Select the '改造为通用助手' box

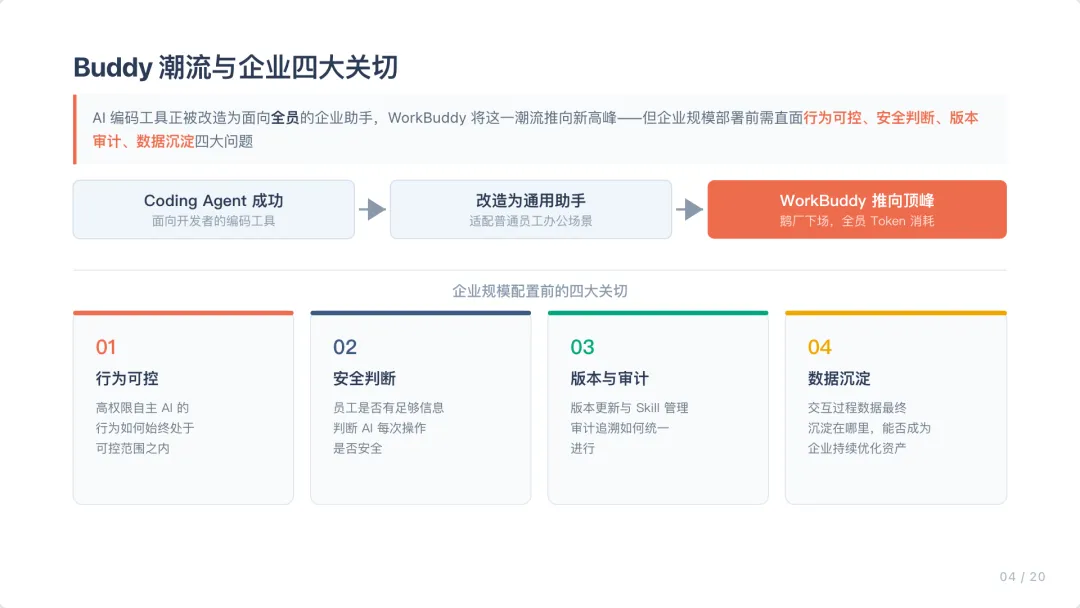530,209
